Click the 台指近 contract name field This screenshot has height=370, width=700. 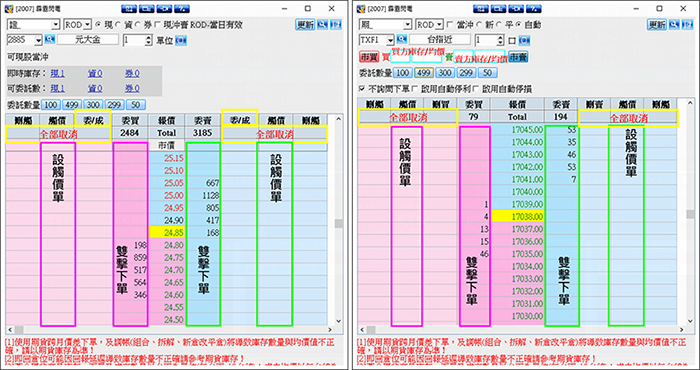tap(440, 40)
